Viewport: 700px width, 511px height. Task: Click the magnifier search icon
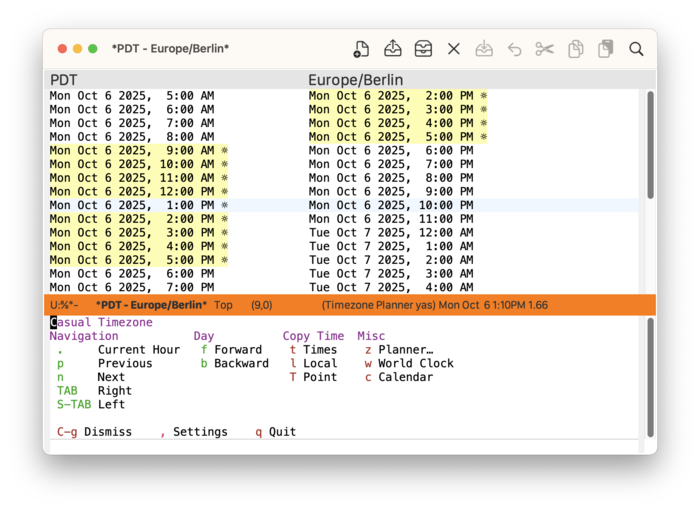[x=636, y=49]
